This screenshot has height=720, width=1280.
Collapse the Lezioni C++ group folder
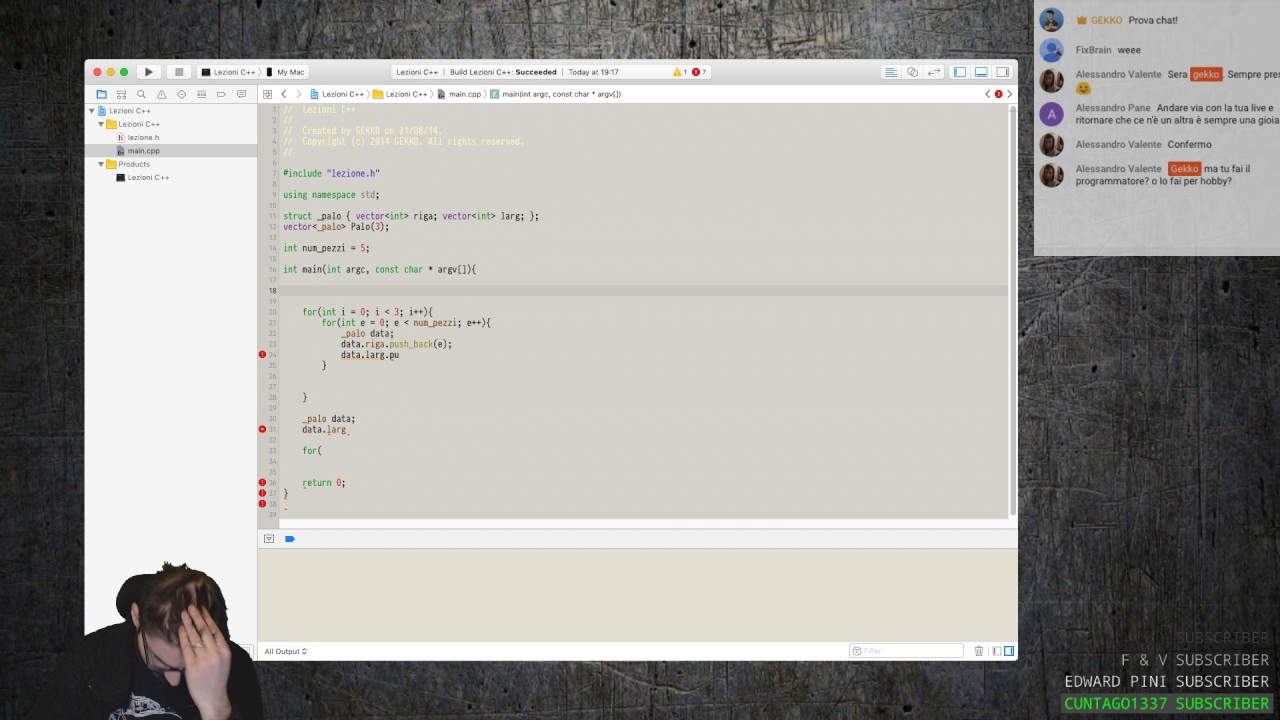click(101, 124)
